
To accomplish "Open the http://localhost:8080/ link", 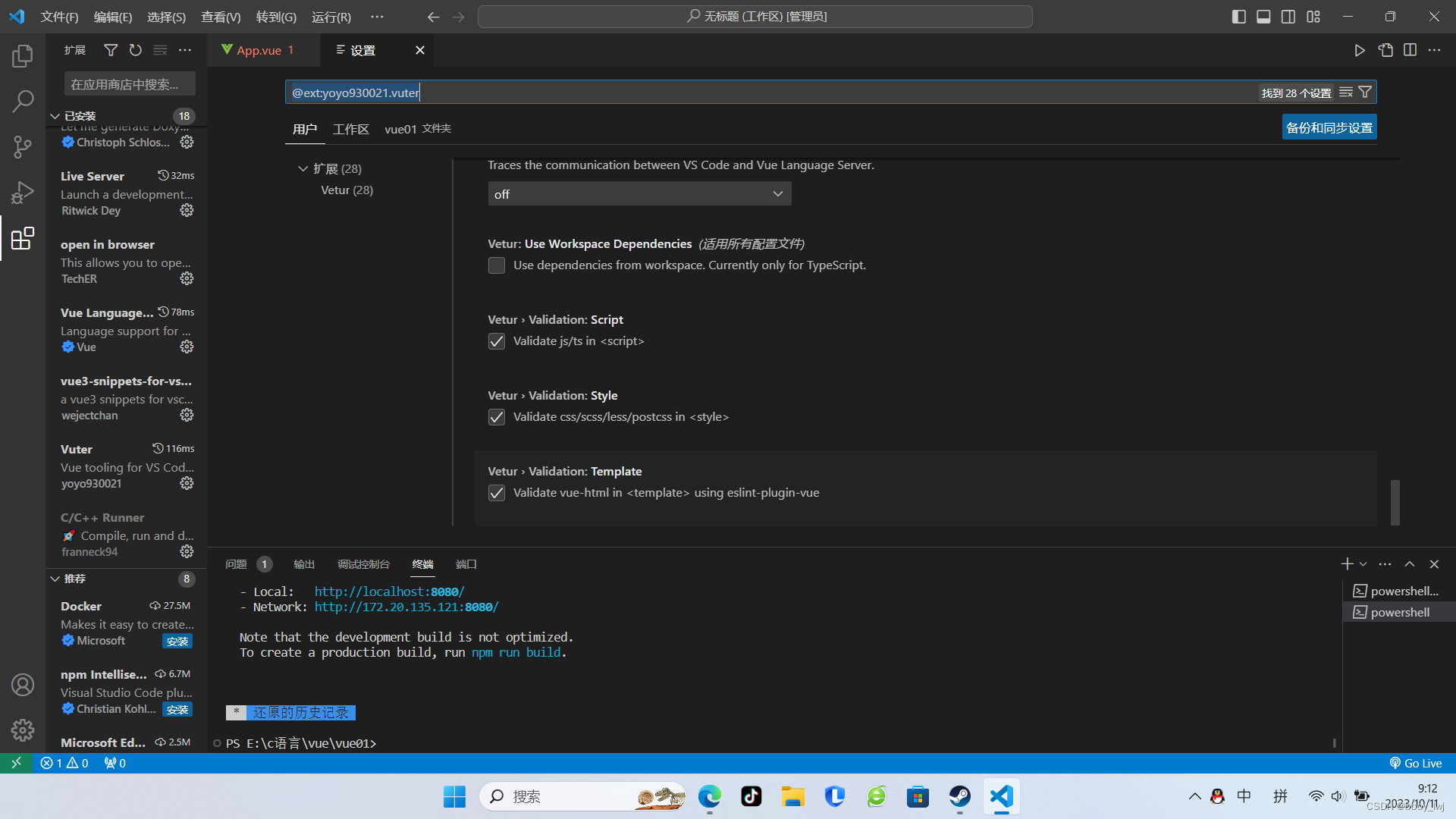I will [389, 591].
